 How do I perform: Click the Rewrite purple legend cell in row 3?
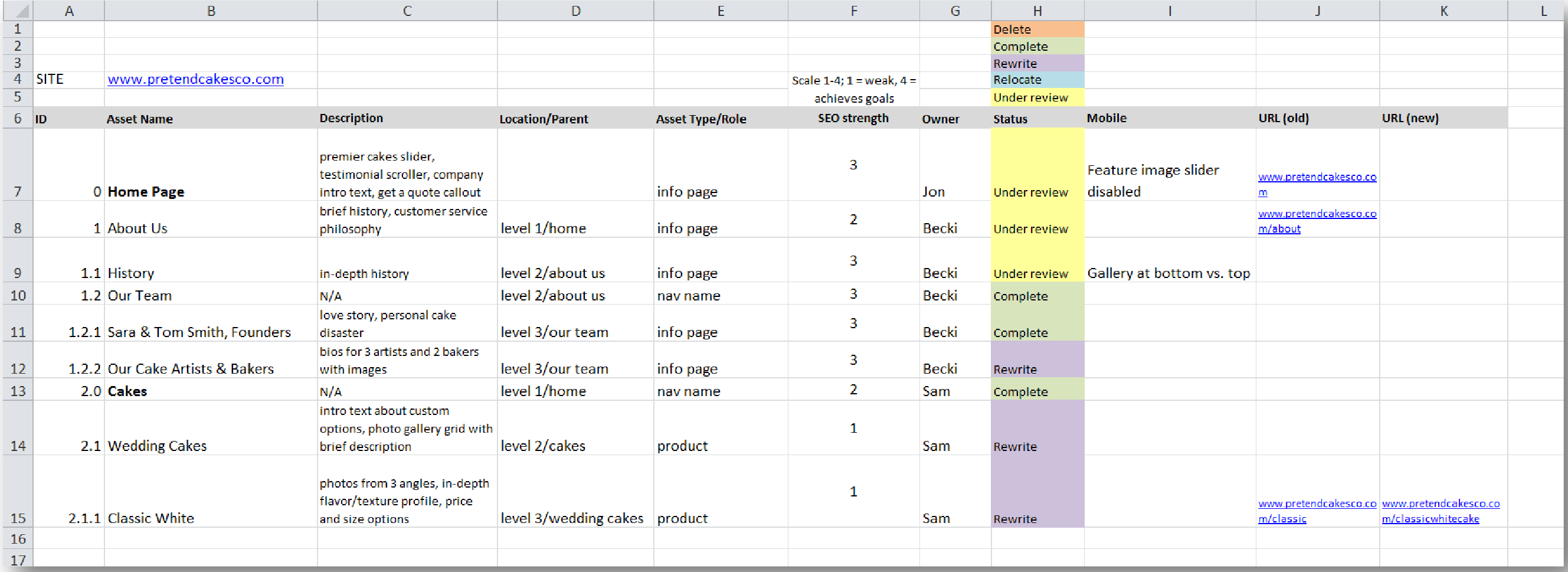pos(1037,63)
